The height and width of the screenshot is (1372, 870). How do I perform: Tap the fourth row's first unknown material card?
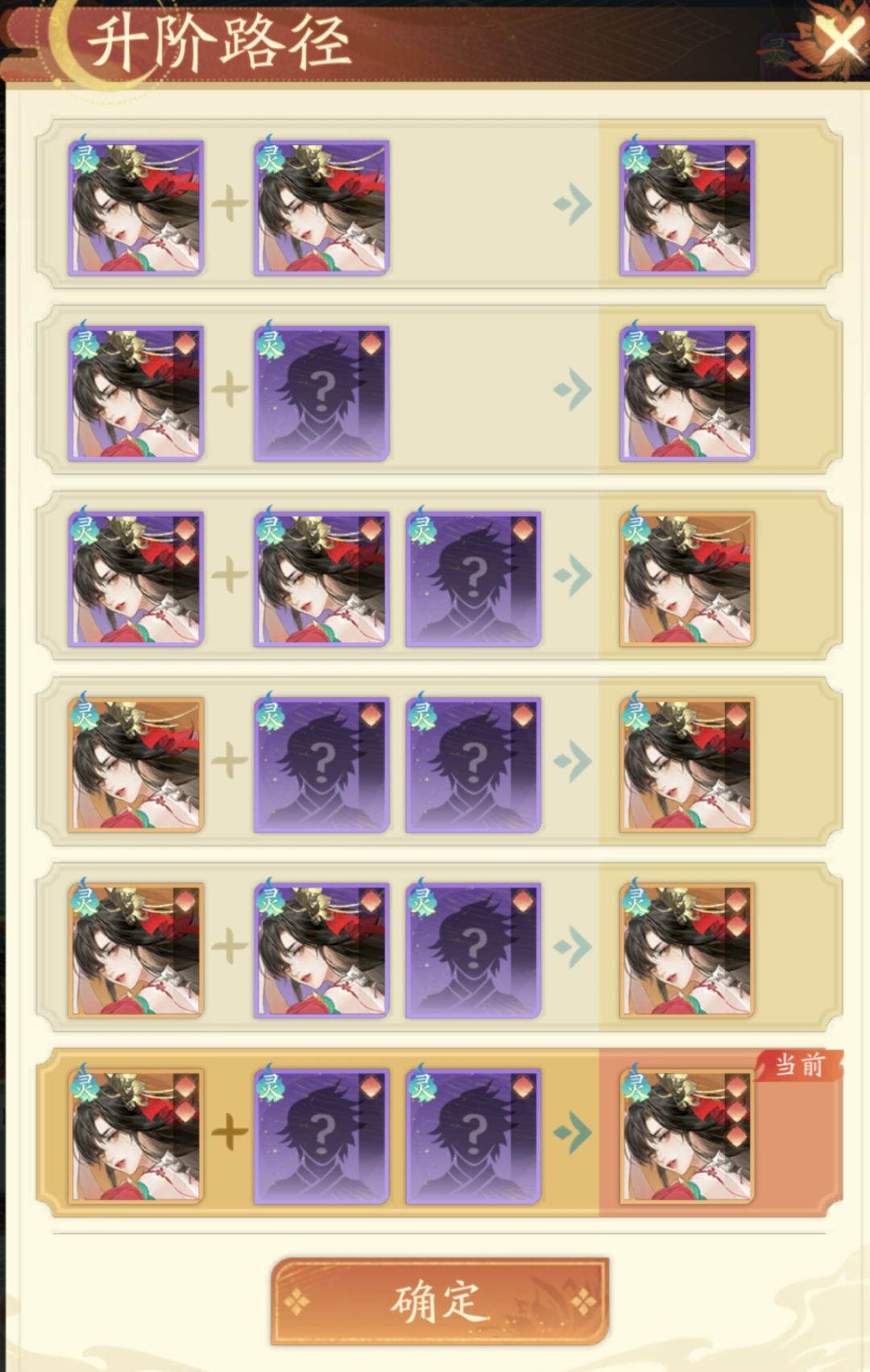coord(321,765)
